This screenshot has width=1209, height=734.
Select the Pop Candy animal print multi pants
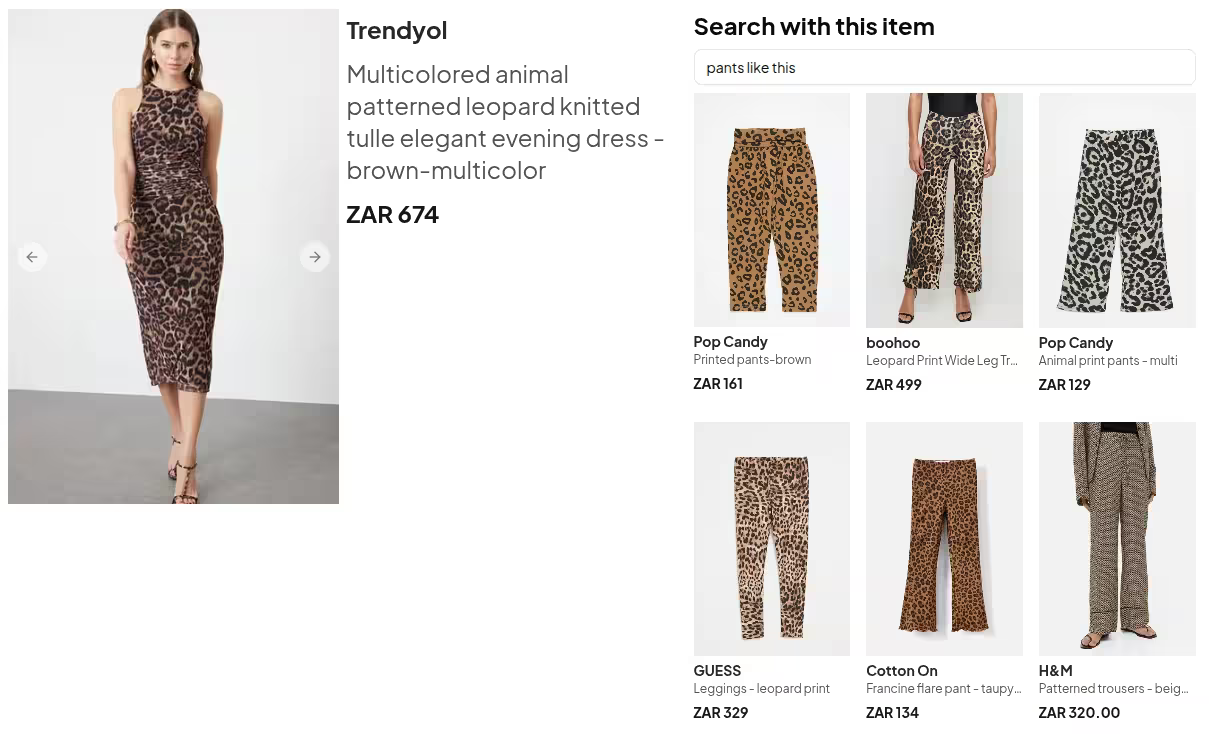point(1117,210)
